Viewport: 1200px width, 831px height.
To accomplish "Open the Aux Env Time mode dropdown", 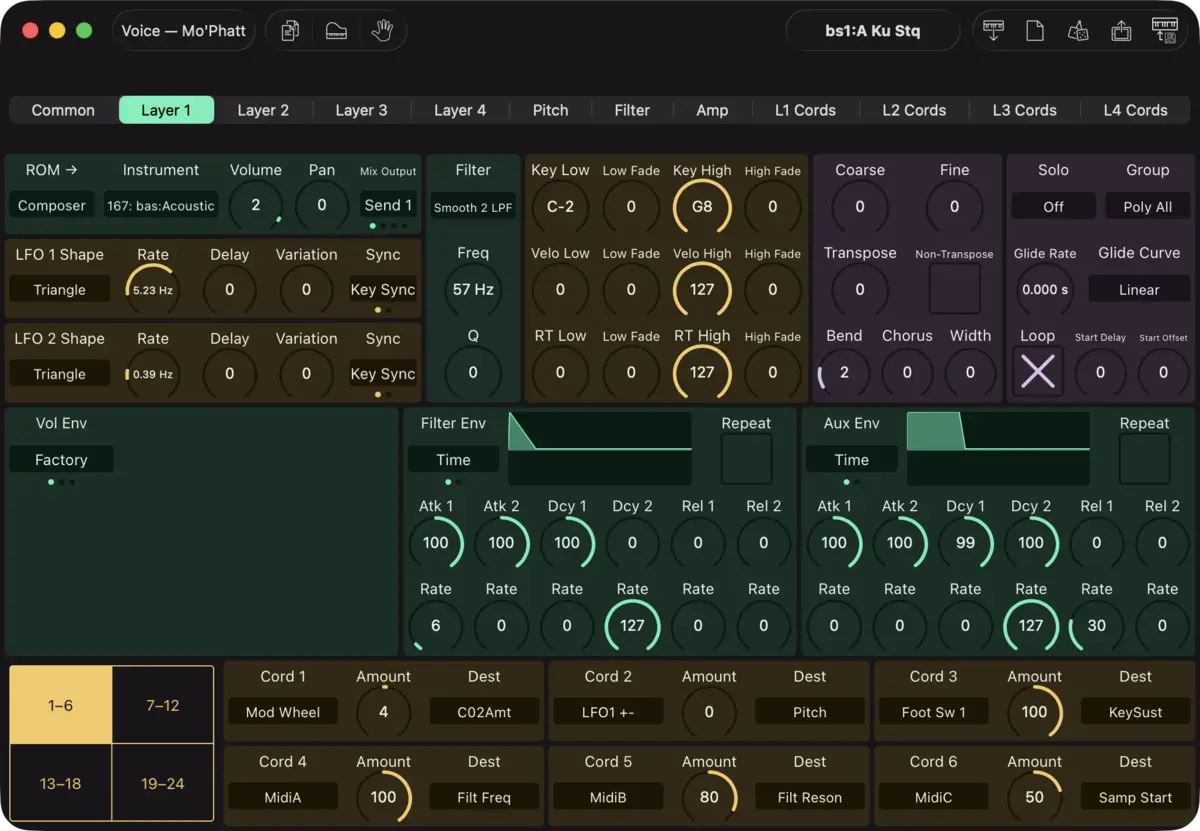I will [852, 460].
